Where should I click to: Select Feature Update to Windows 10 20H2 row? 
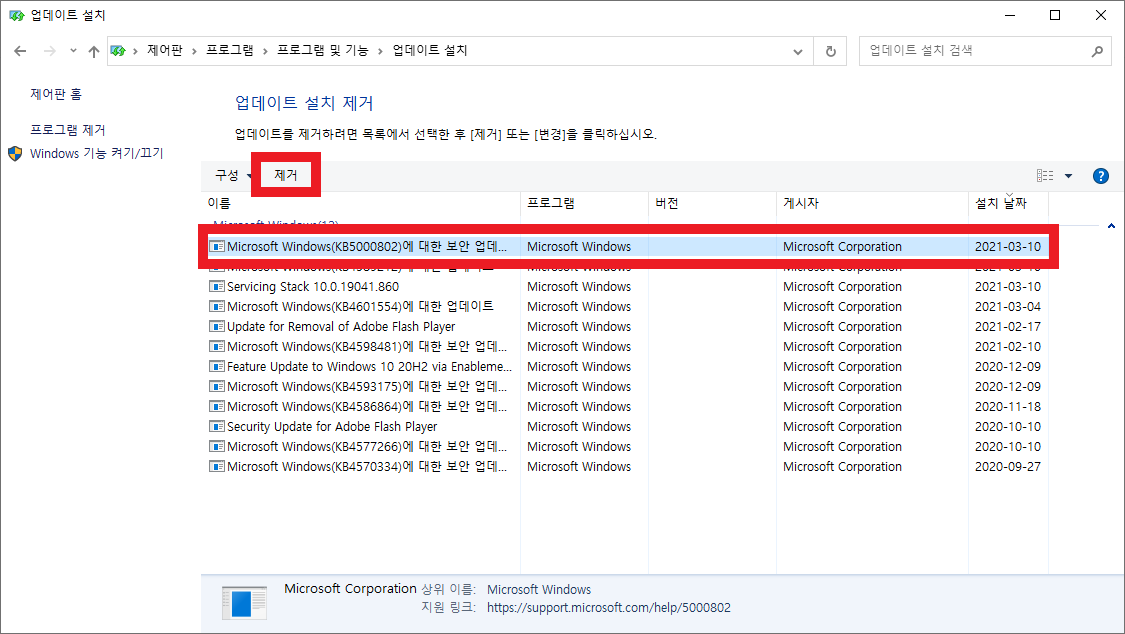(x=628, y=367)
